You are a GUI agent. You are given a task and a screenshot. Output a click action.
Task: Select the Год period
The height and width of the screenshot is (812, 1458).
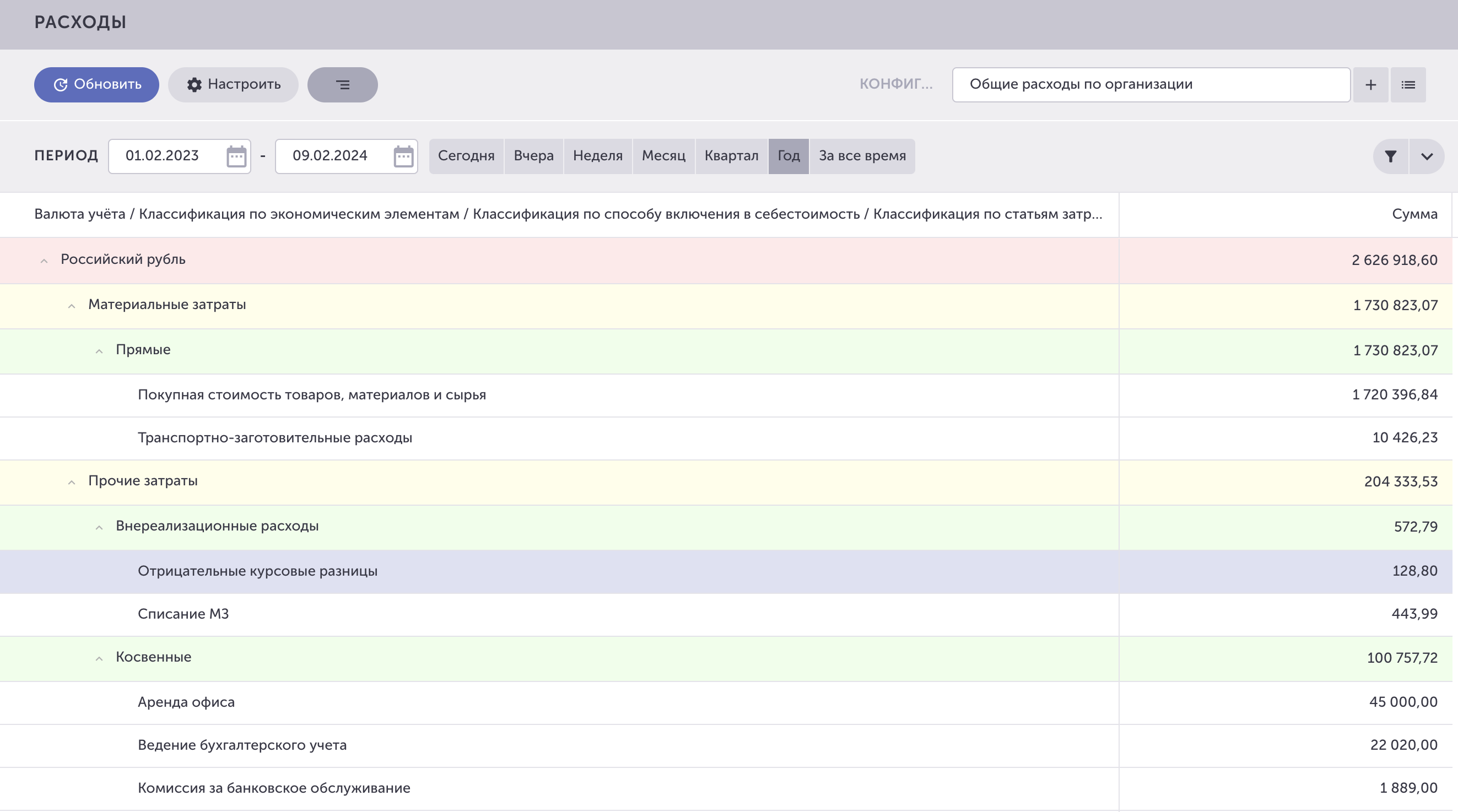(x=789, y=156)
